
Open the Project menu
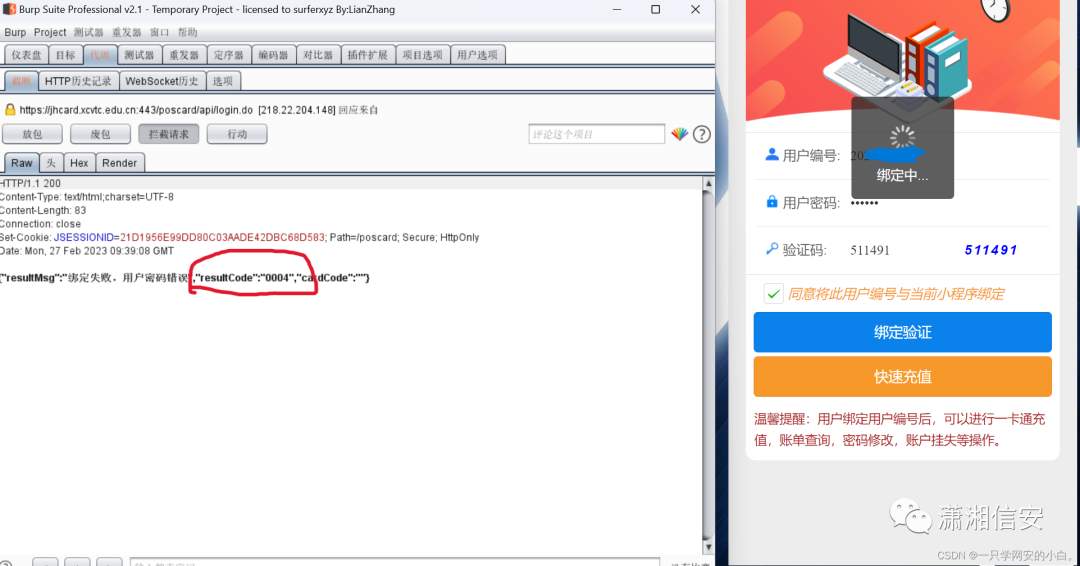[50, 32]
